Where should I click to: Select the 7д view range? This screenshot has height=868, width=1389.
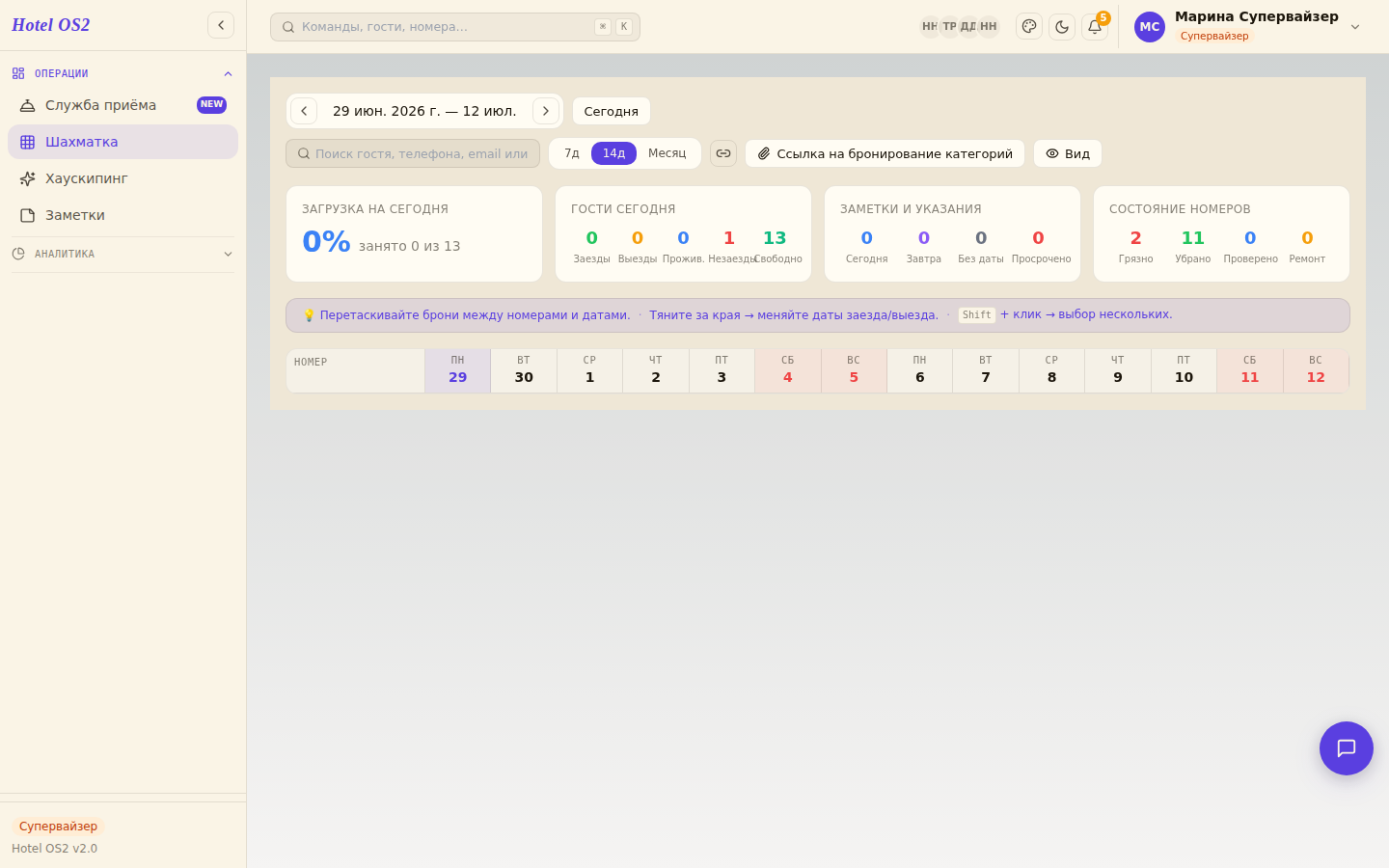pyautogui.click(x=572, y=153)
